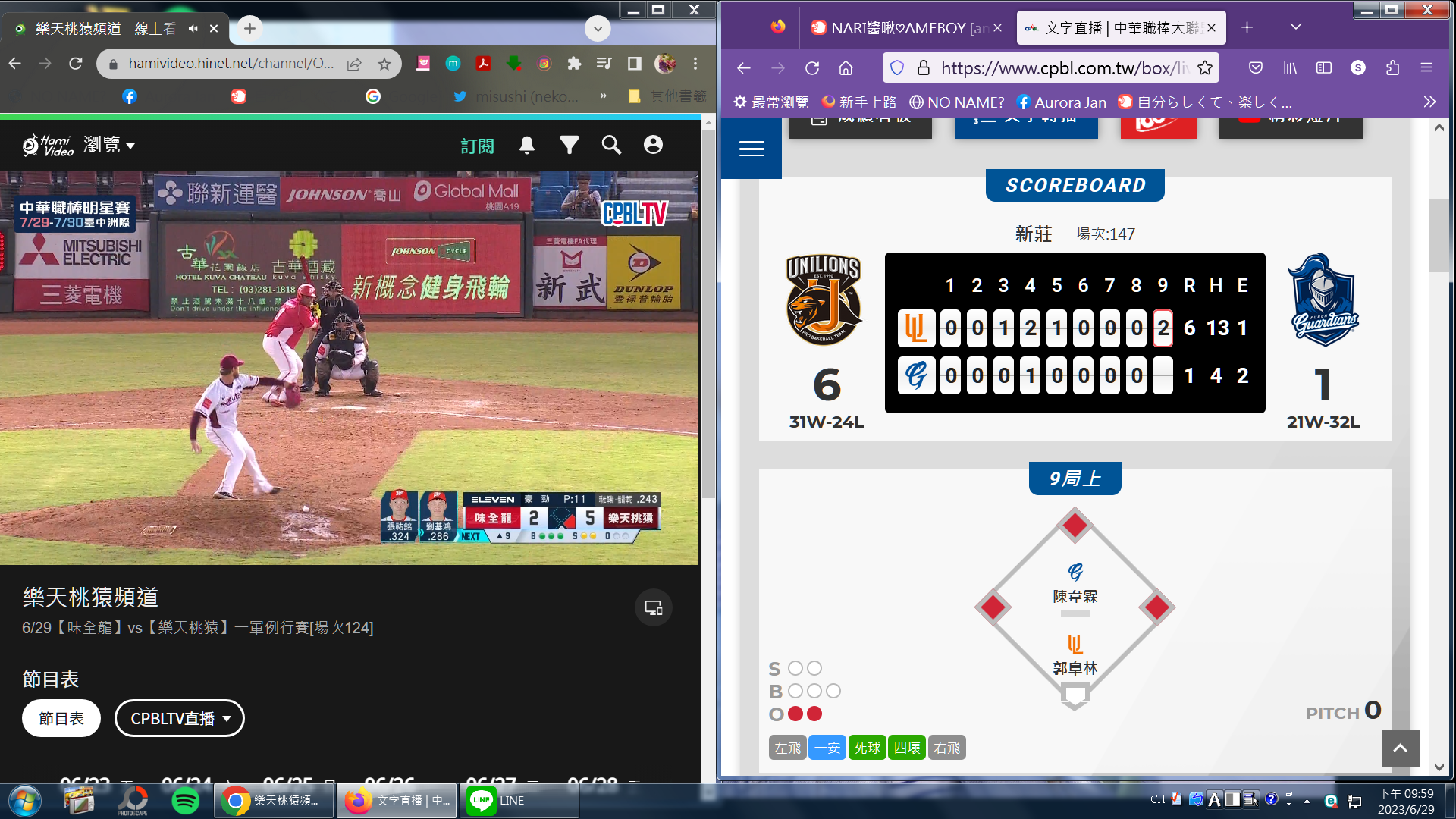This screenshot has width=1456, height=819.
Task: Open NO NAME? Firefox bookmark
Action: tap(957, 102)
